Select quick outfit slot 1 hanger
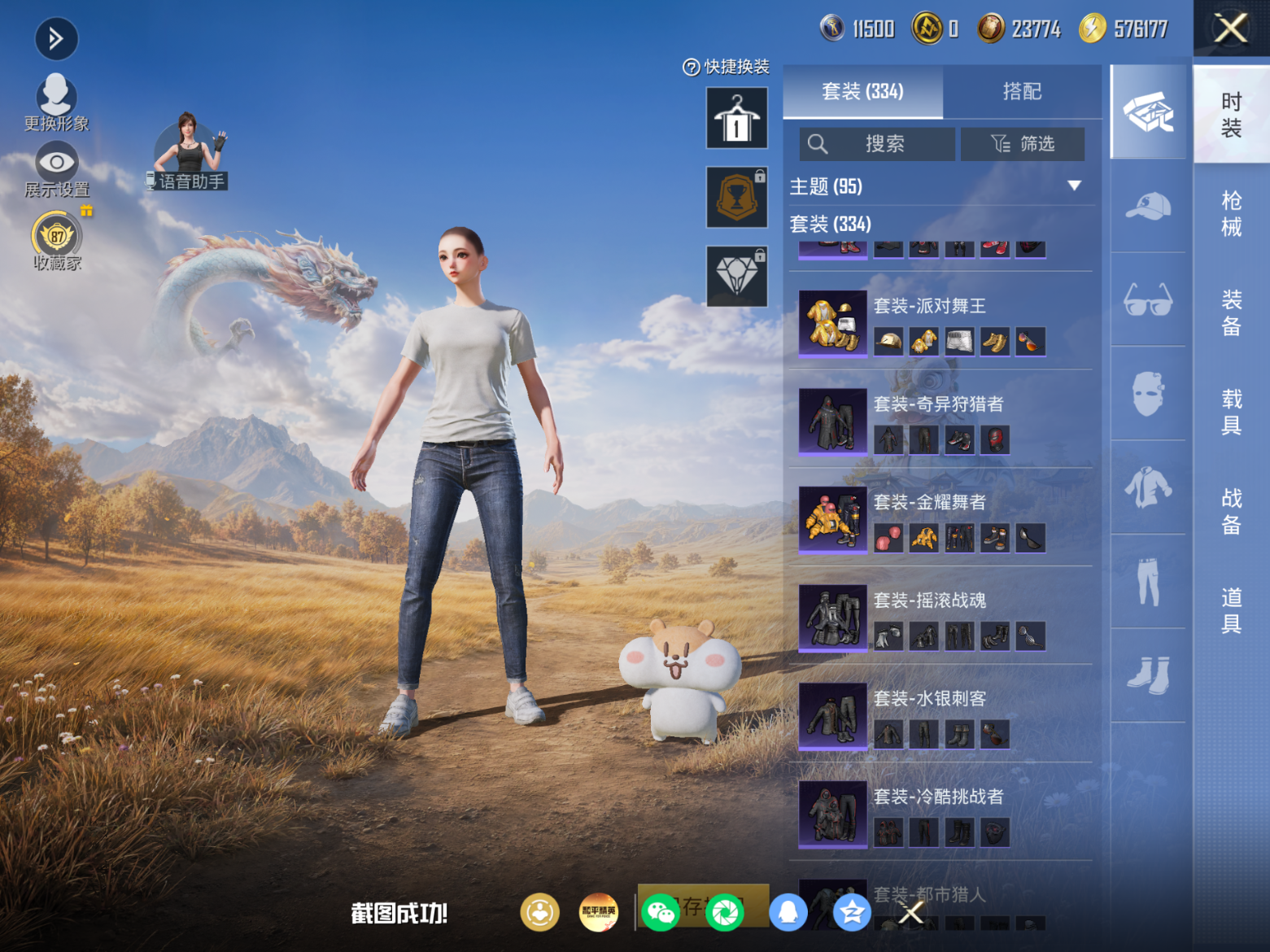Screen dimensions: 1270x952 [737, 119]
